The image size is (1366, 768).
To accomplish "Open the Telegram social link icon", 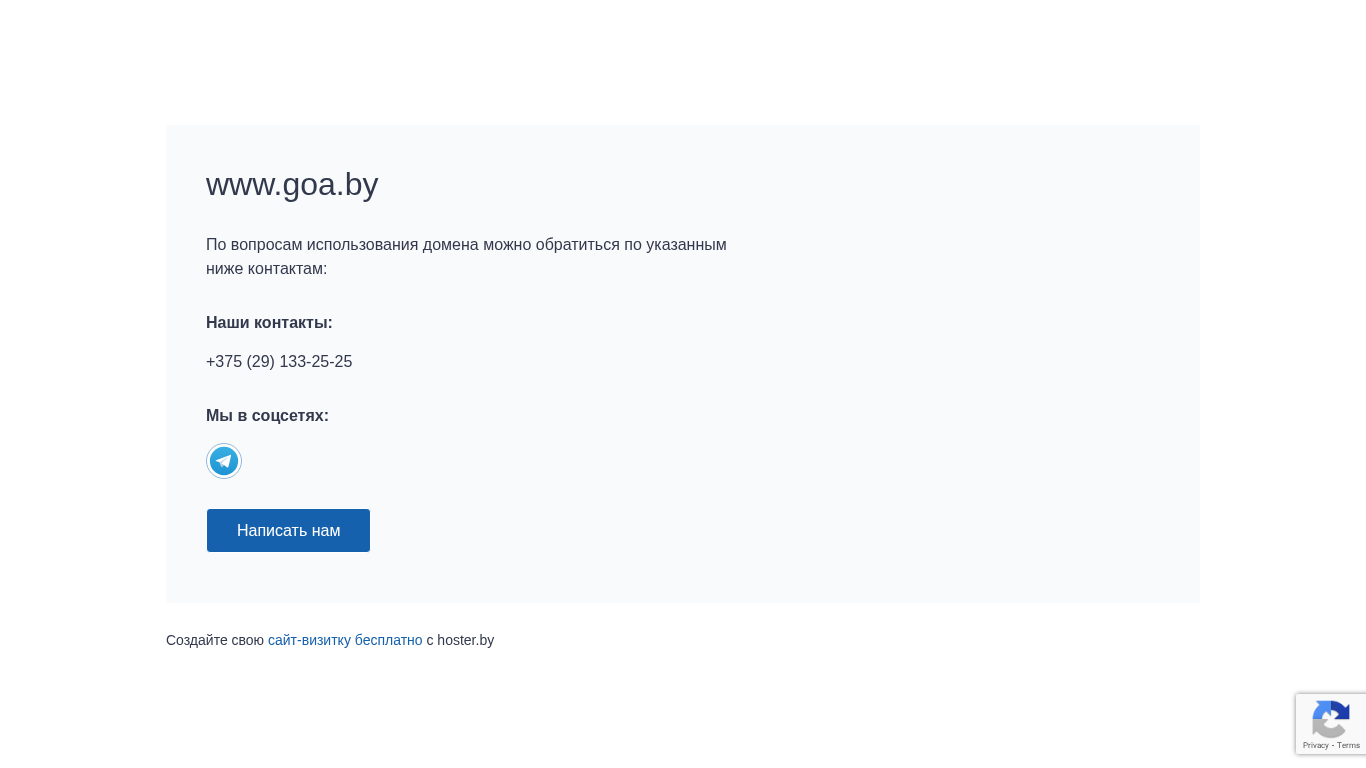I will tap(224, 461).
